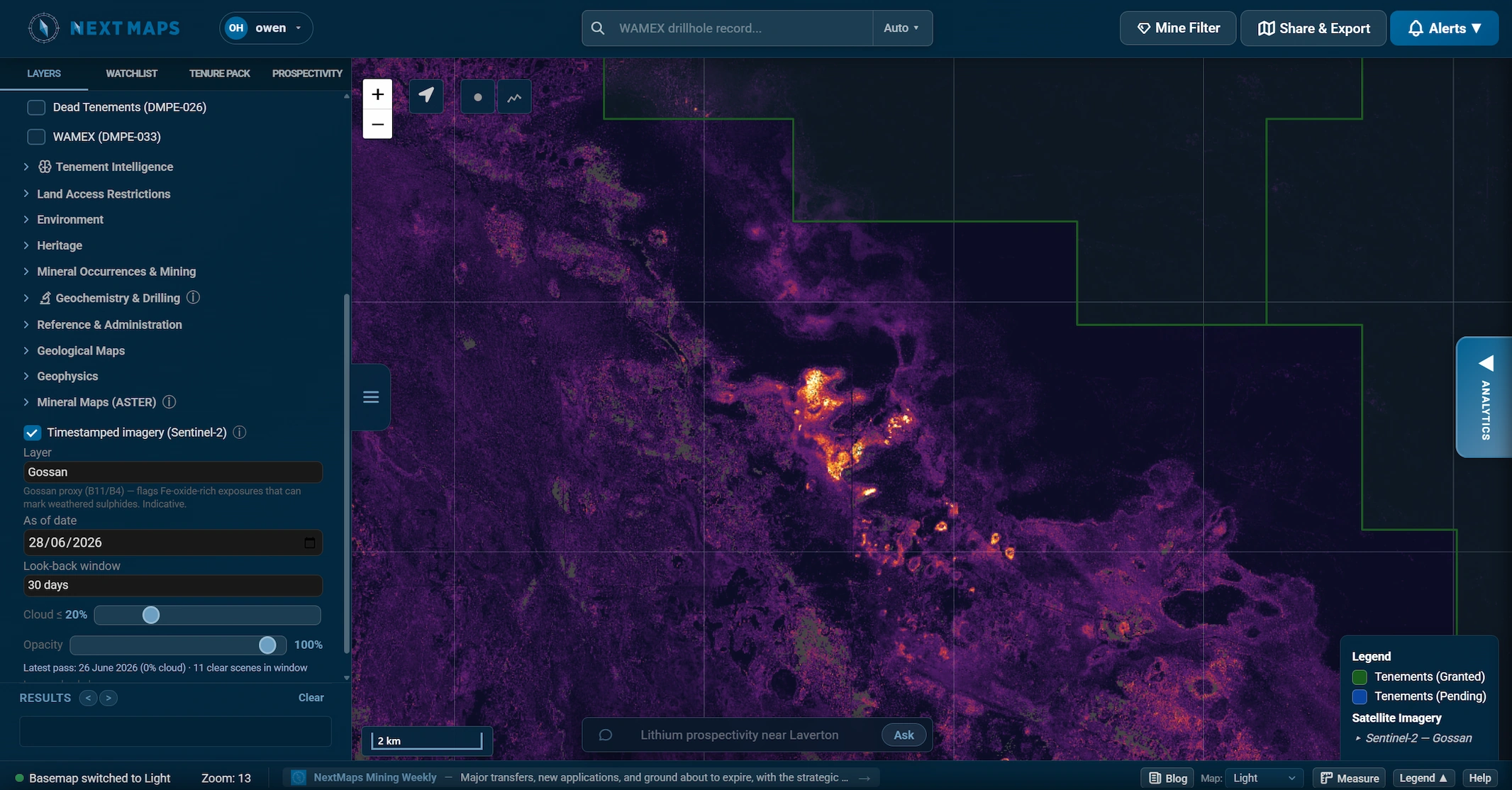The height and width of the screenshot is (790, 1512).
Task: Open the Blog link
Action: (x=1168, y=778)
